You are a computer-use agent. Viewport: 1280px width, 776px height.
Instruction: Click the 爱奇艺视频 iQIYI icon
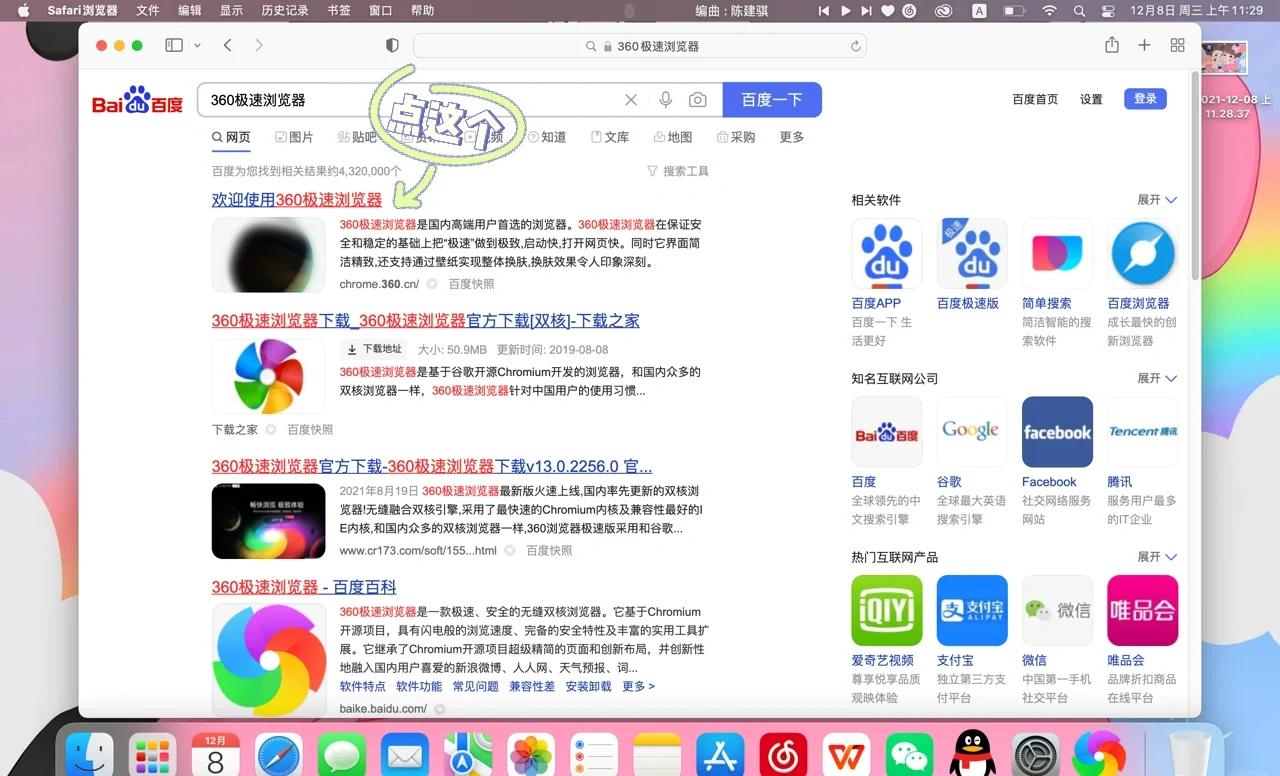[x=886, y=610]
